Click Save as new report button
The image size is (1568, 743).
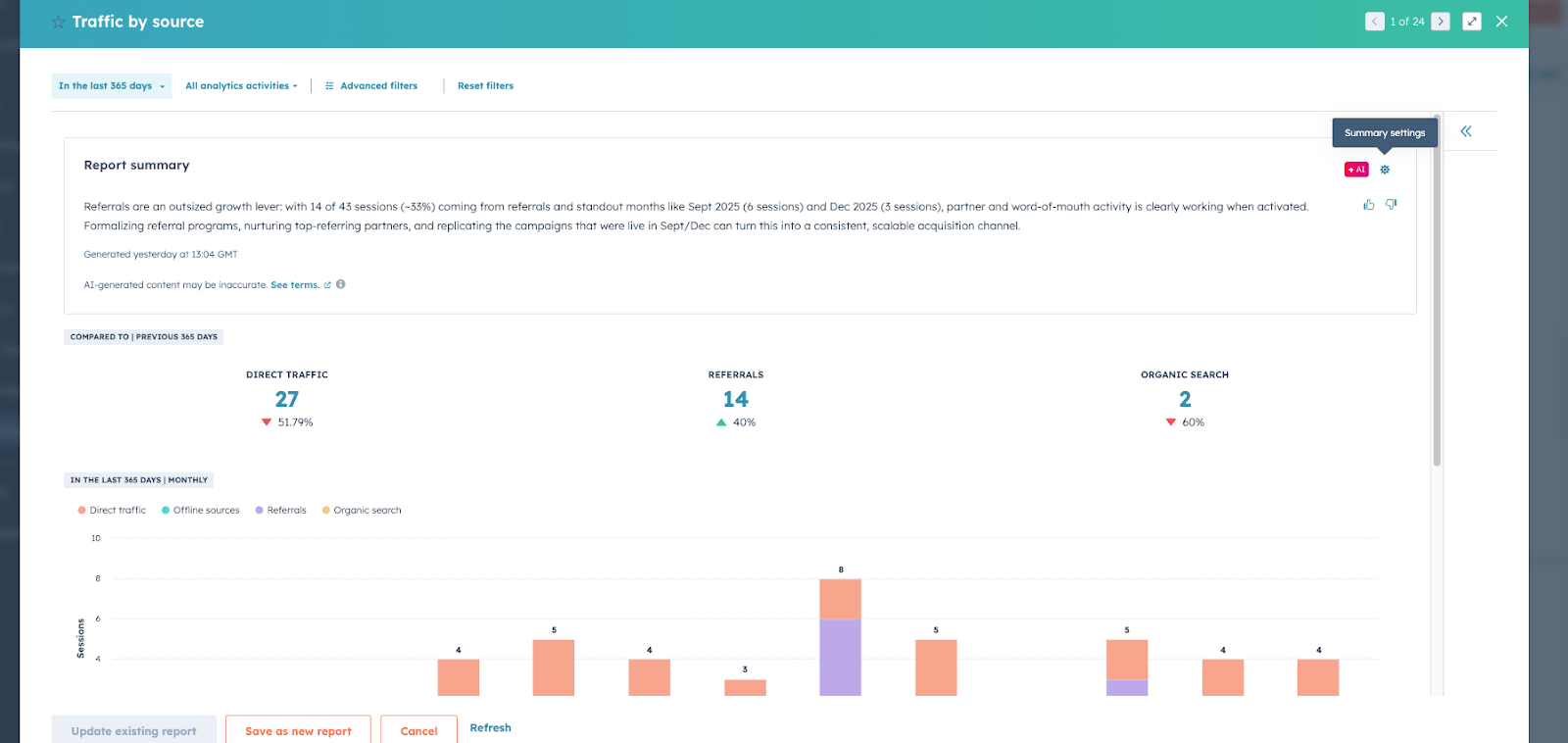click(298, 730)
